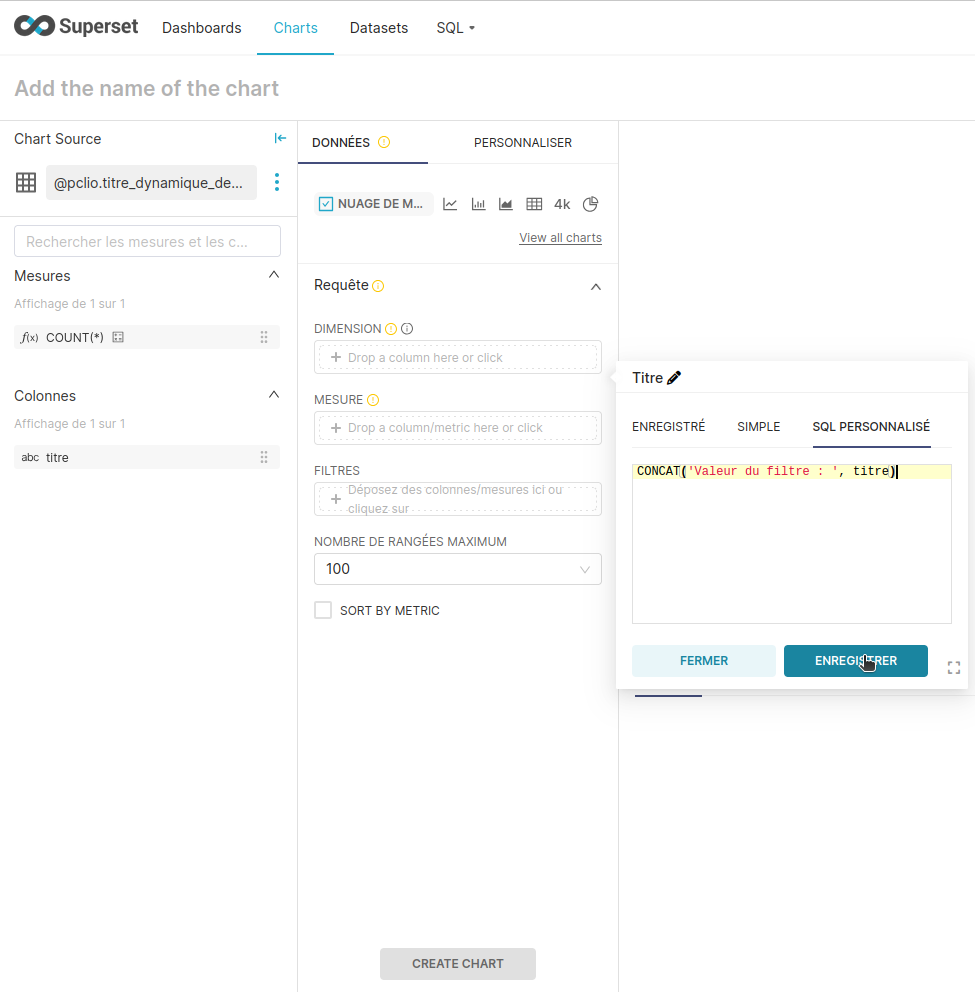Switch to the Personnaliser tab

pyautogui.click(x=523, y=143)
